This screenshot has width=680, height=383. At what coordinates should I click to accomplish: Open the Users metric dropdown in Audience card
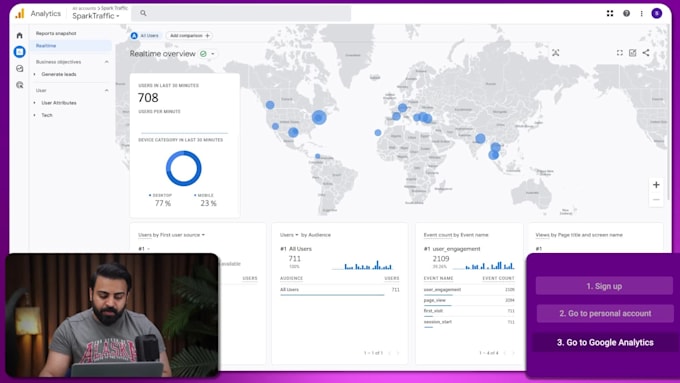click(289, 235)
